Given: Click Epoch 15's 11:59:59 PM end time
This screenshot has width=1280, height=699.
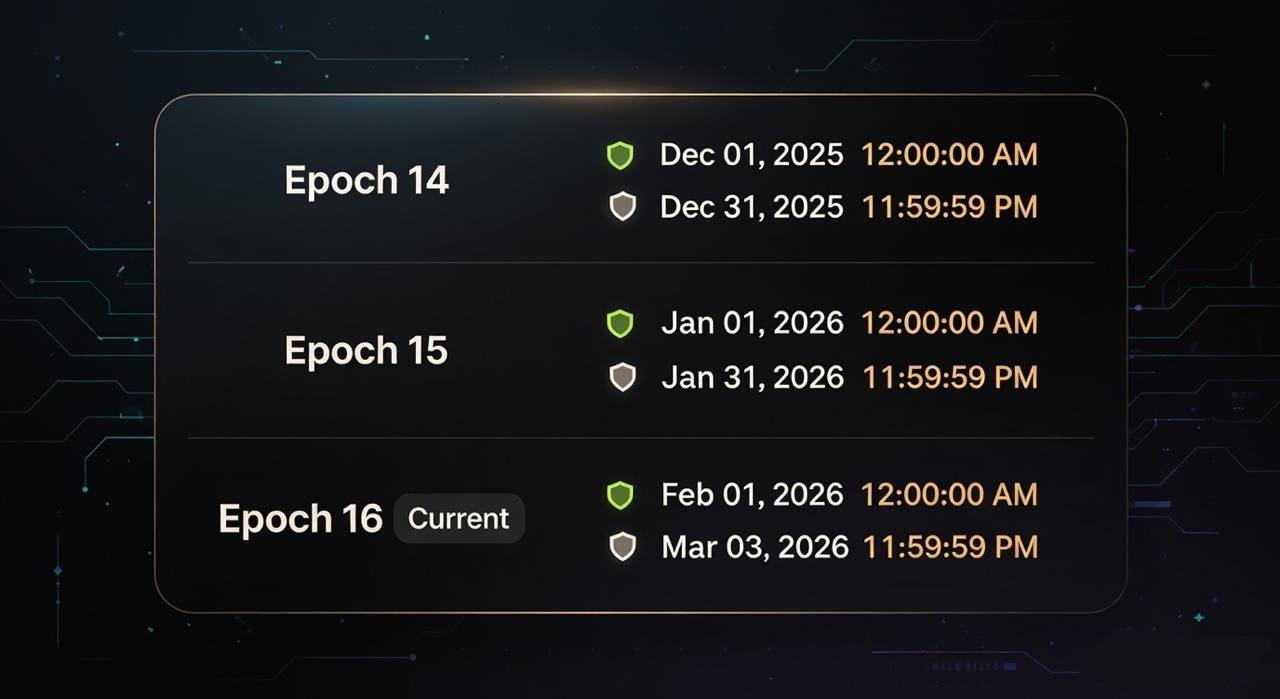Looking at the screenshot, I should [950, 377].
